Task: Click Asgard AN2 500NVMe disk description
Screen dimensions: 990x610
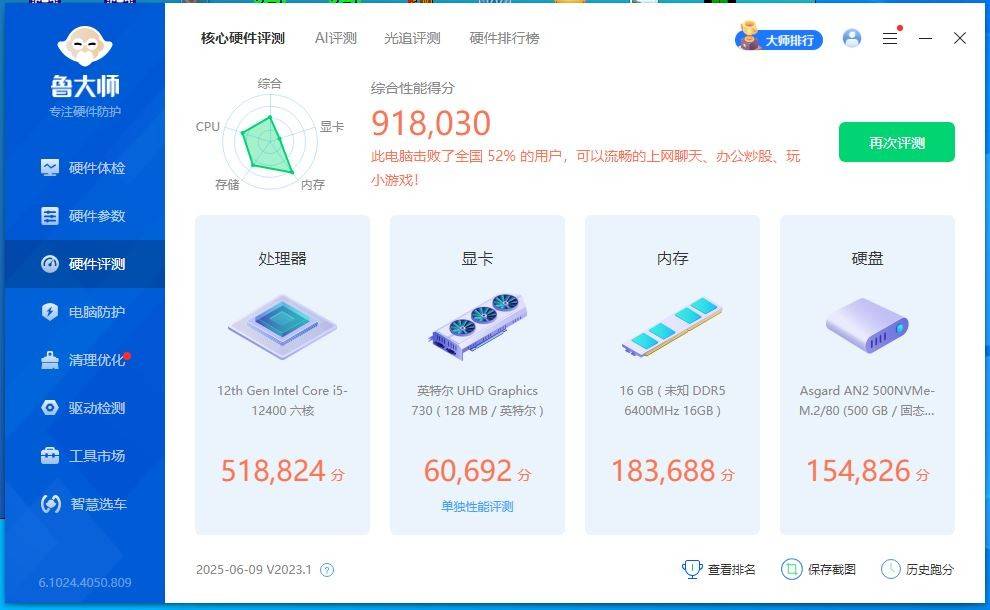Action: (x=868, y=400)
